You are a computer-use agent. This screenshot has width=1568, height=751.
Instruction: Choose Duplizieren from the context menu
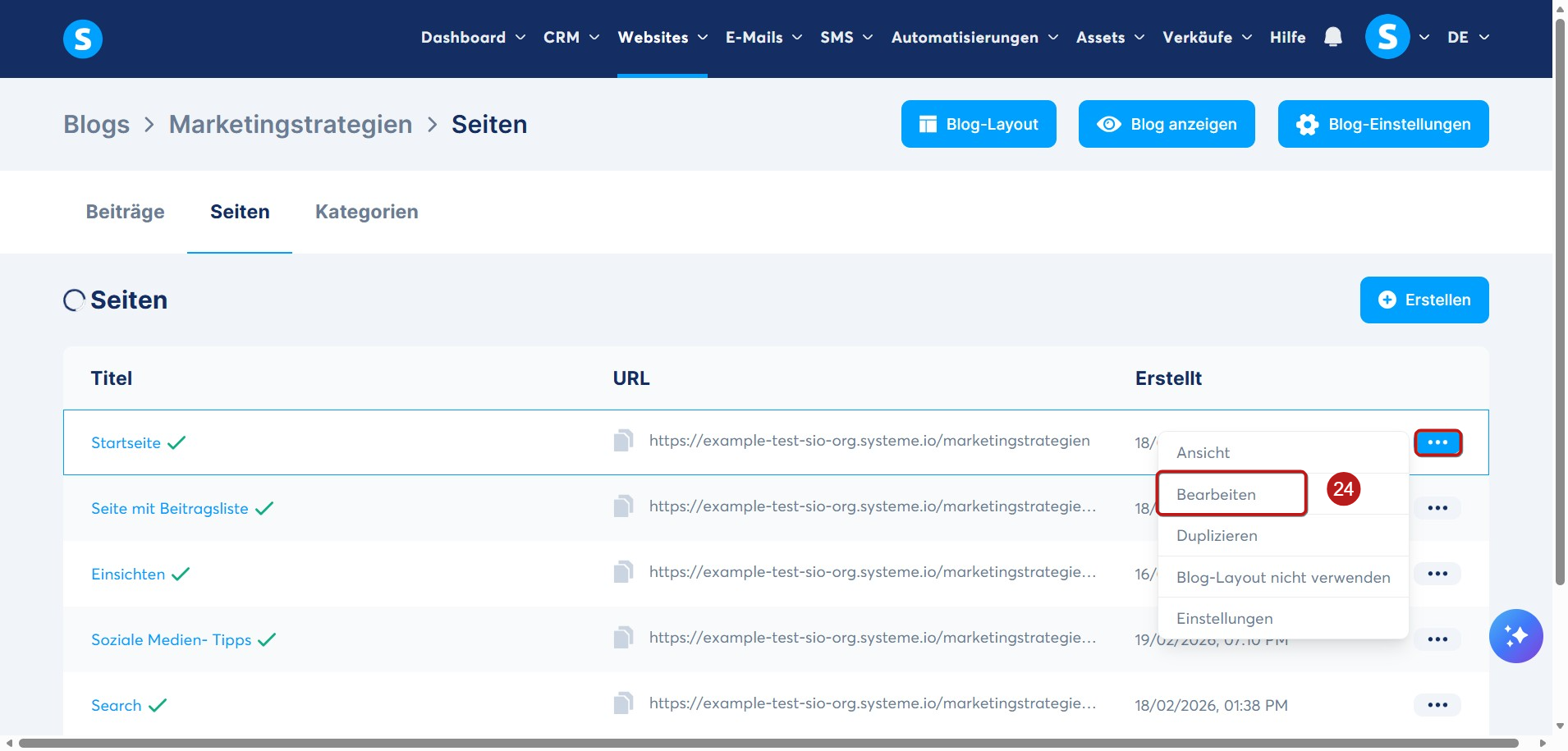click(x=1283, y=535)
